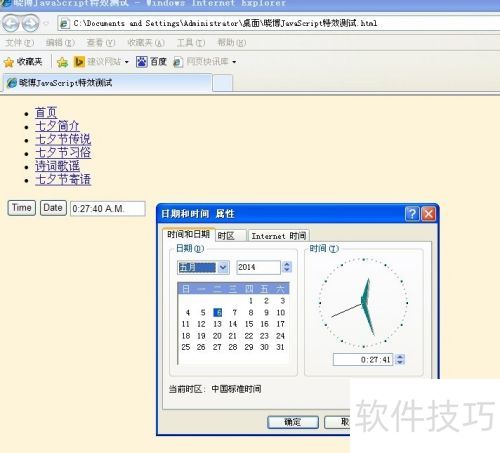Open the 七夕节寄语 link
500x453 pixels.
pos(63,179)
